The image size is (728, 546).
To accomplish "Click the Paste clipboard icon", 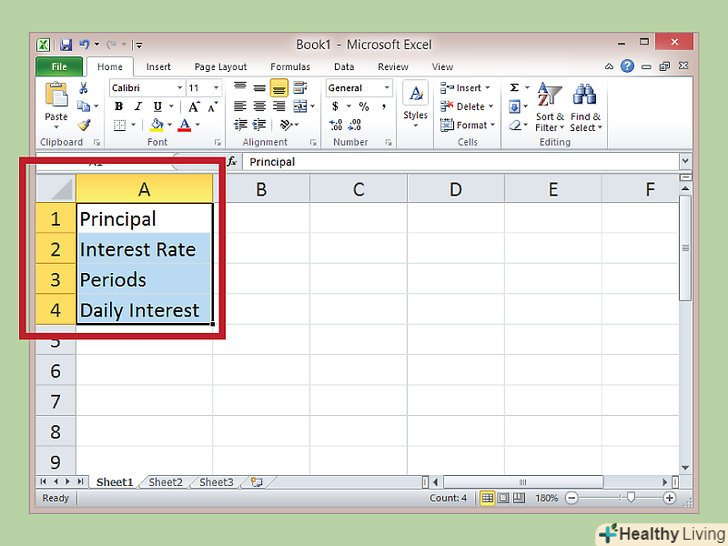I will point(56,100).
